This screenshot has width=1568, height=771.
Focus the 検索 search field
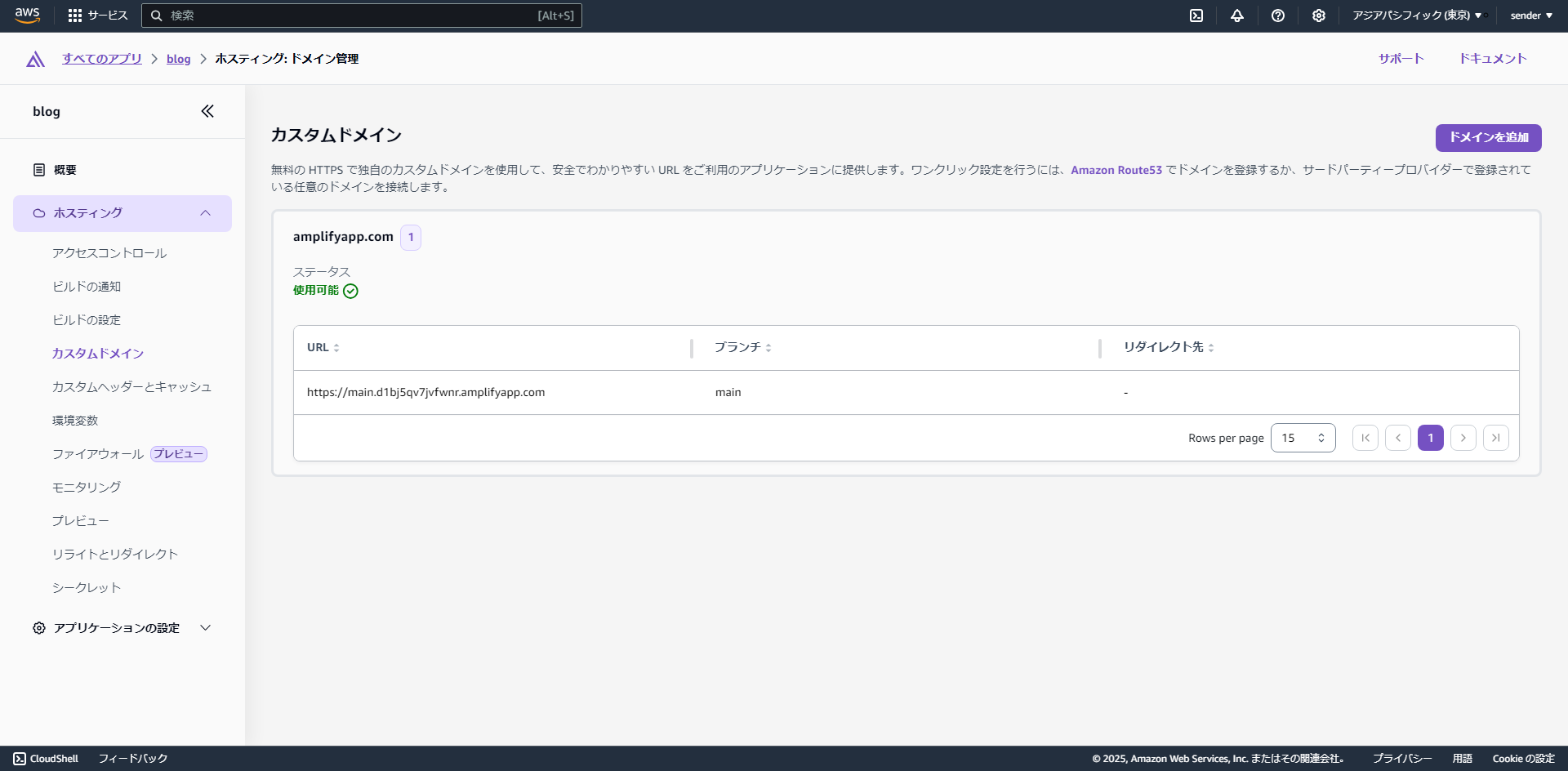(x=362, y=16)
